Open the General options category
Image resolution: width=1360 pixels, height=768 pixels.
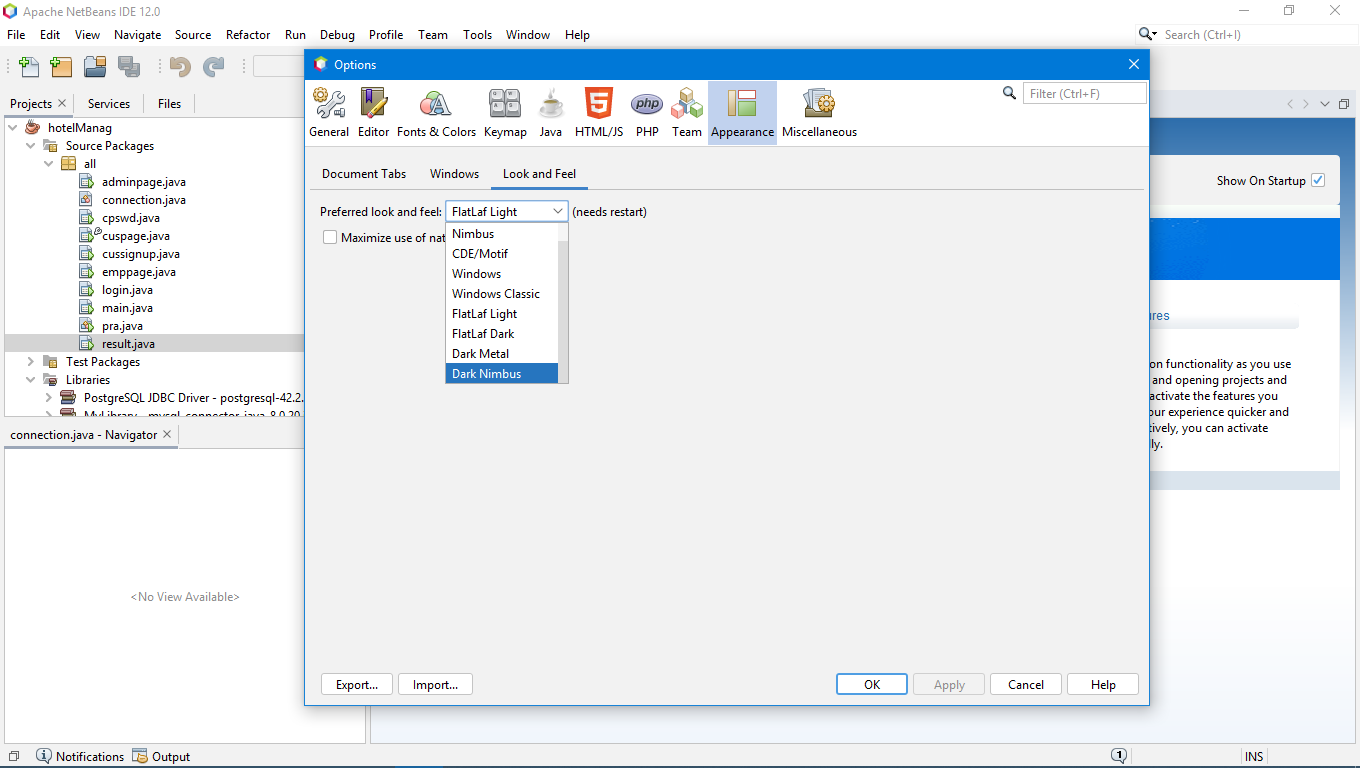[x=329, y=113]
